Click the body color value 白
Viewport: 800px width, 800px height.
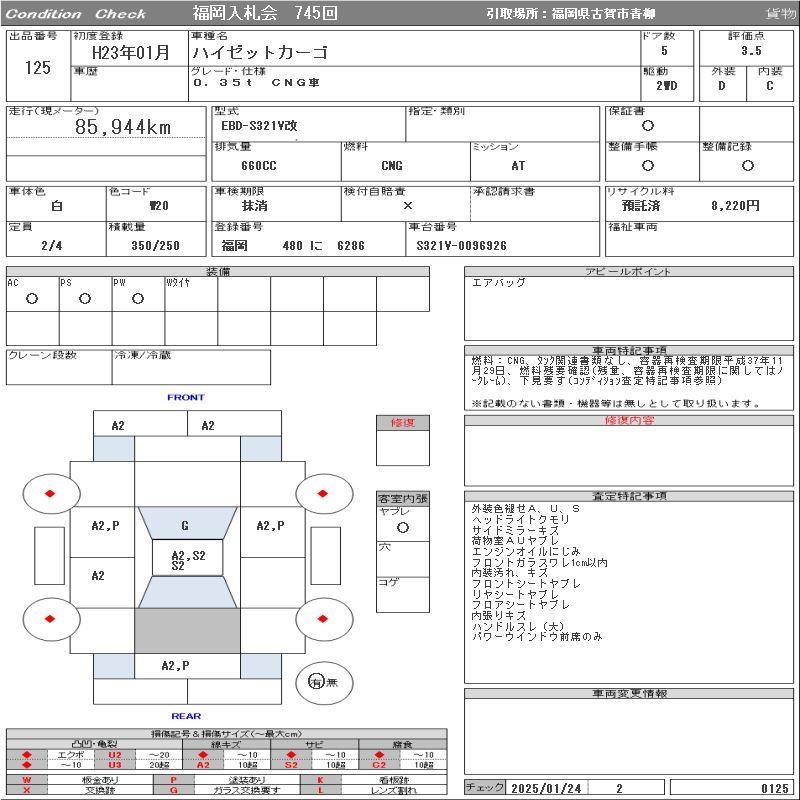tap(57, 206)
